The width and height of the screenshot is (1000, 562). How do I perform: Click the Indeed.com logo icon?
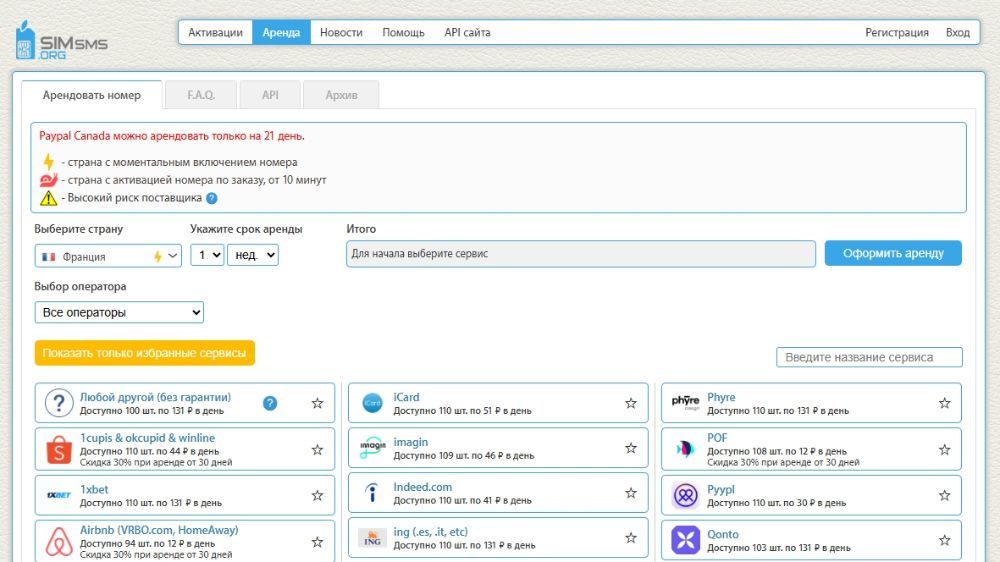click(x=372, y=493)
